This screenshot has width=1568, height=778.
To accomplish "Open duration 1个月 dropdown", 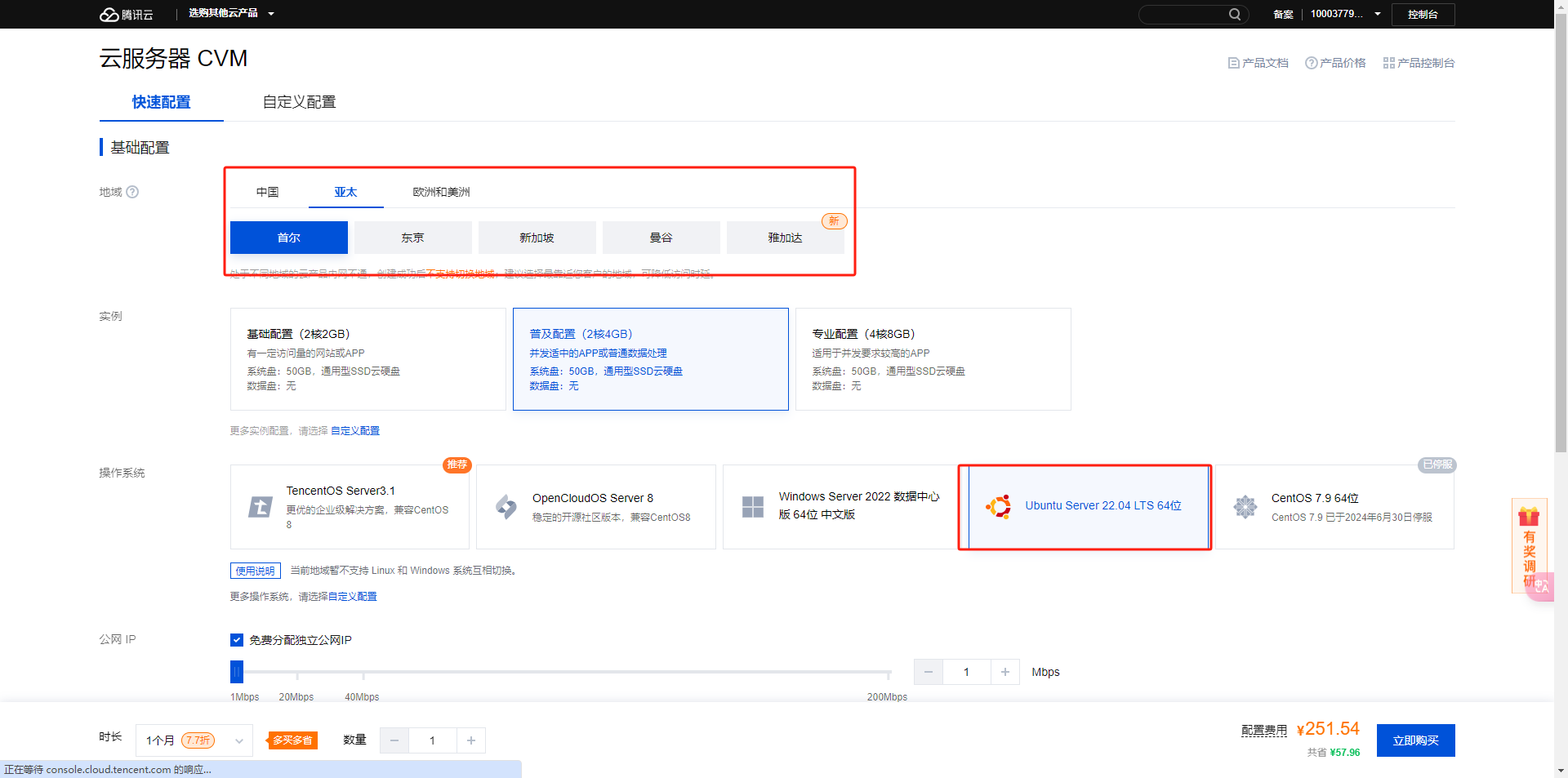I will 194,740.
